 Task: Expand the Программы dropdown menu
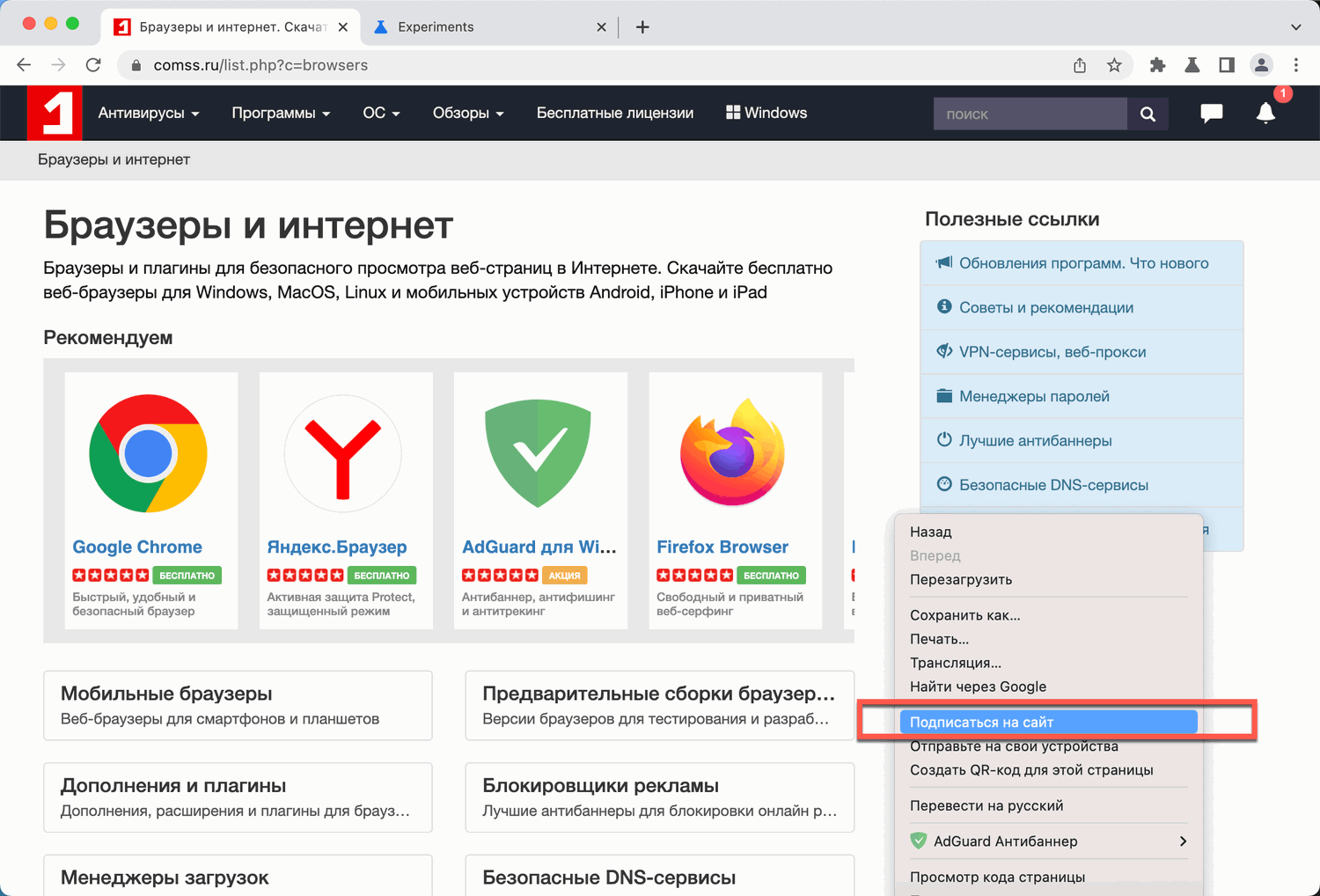[281, 113]
